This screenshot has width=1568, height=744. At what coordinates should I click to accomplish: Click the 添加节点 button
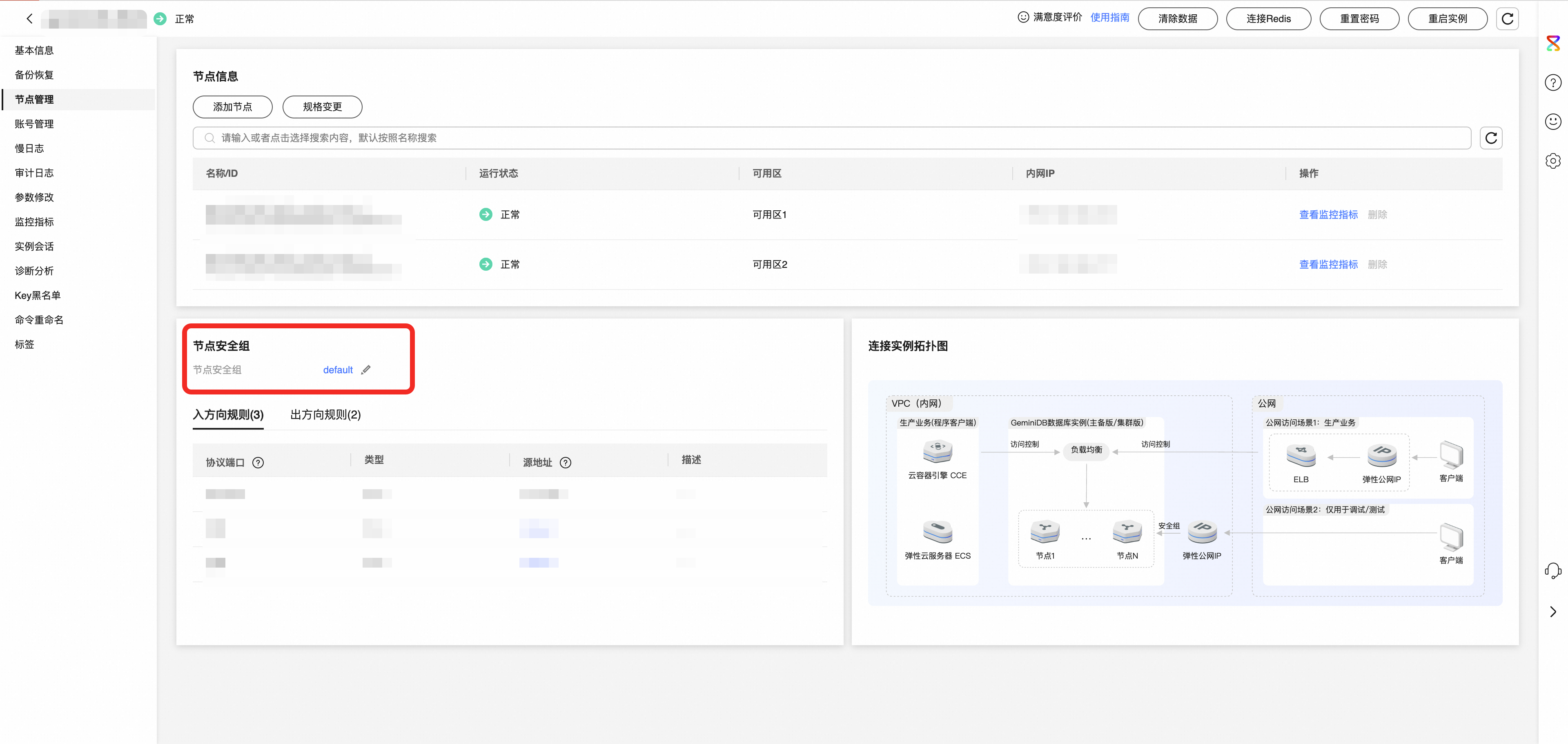pyautogui.click(x=232, y=107)
